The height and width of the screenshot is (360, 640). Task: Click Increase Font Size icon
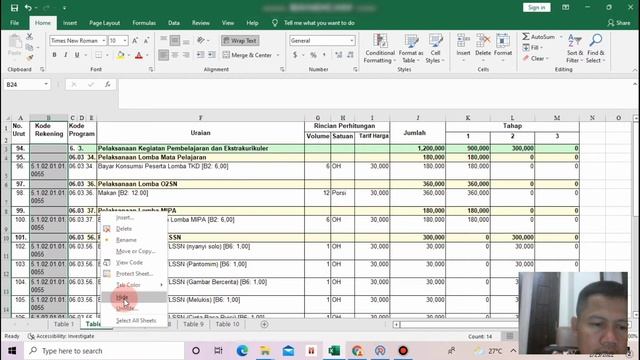pos(135,40)
